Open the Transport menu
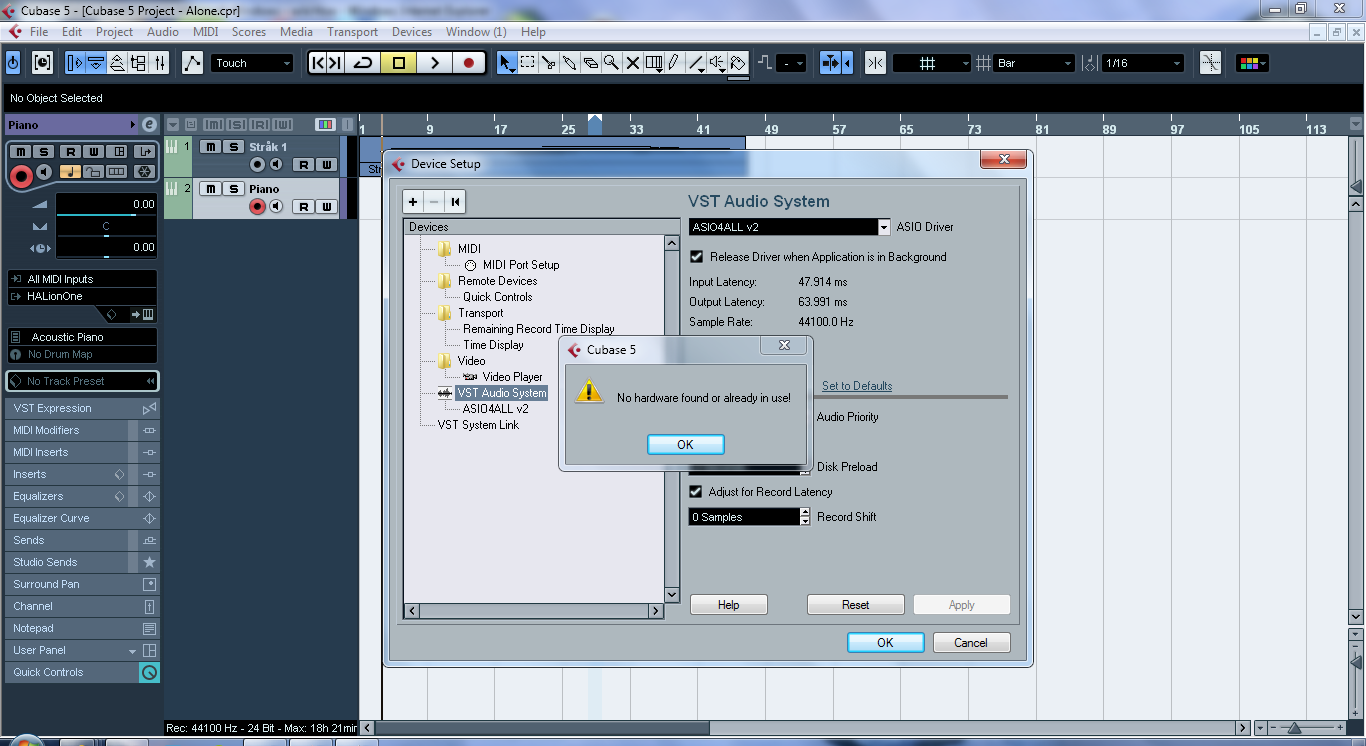 tap(352, 32)
